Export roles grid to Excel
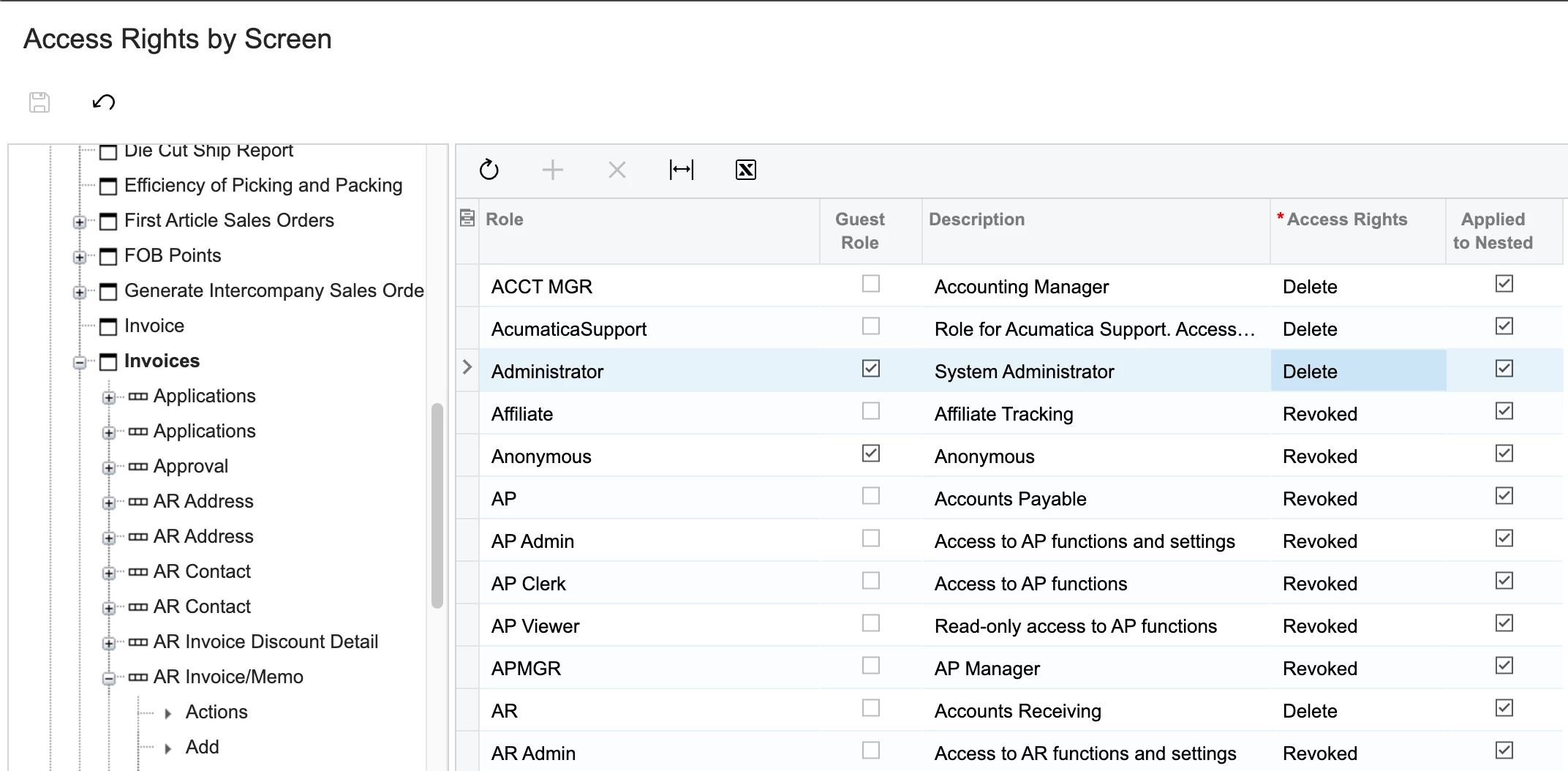The width and height of the screenshot is (1568, 771). point(745,170)
